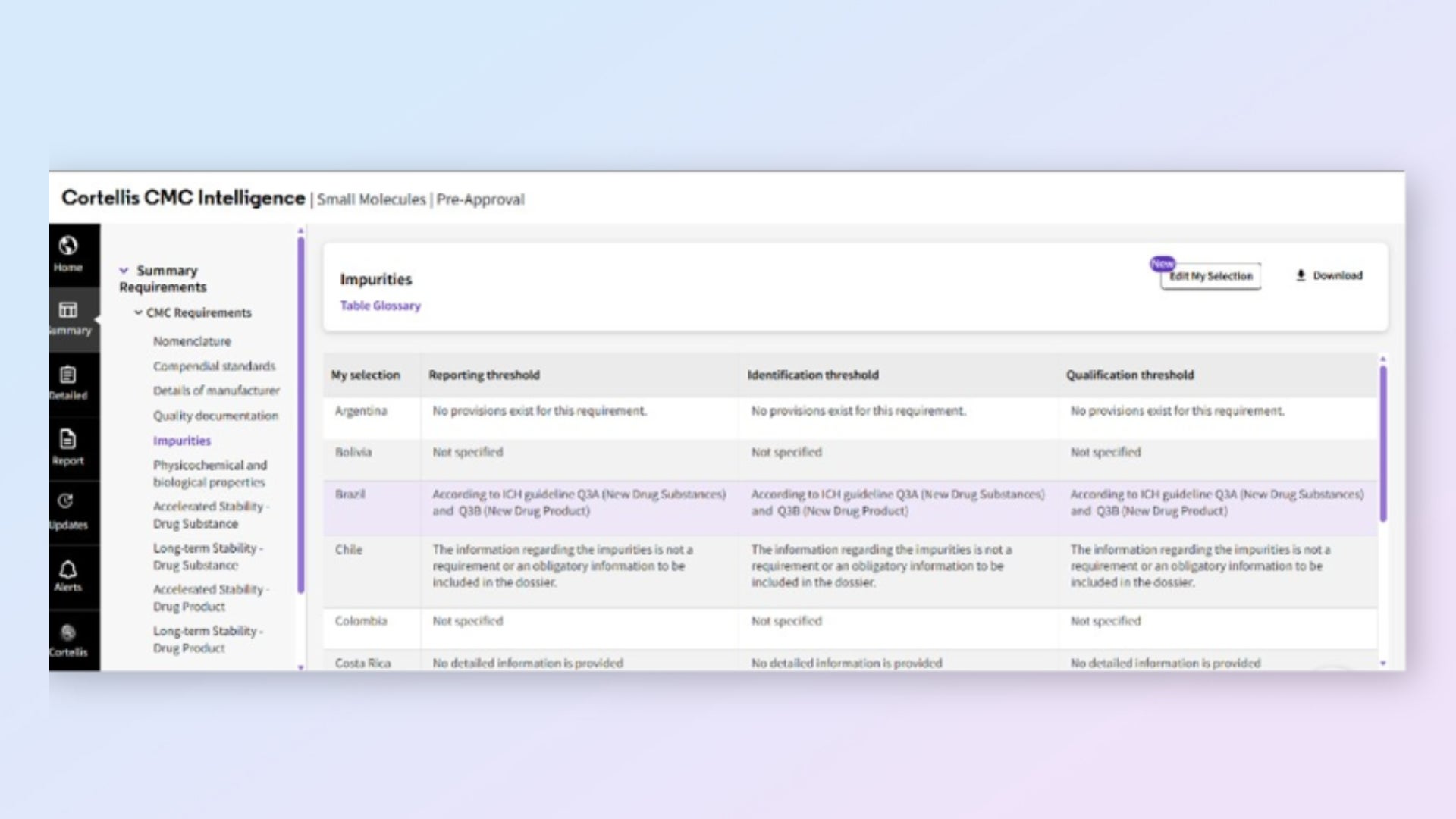
Task: Open the Table Glossary link
Action: point(380,306)
